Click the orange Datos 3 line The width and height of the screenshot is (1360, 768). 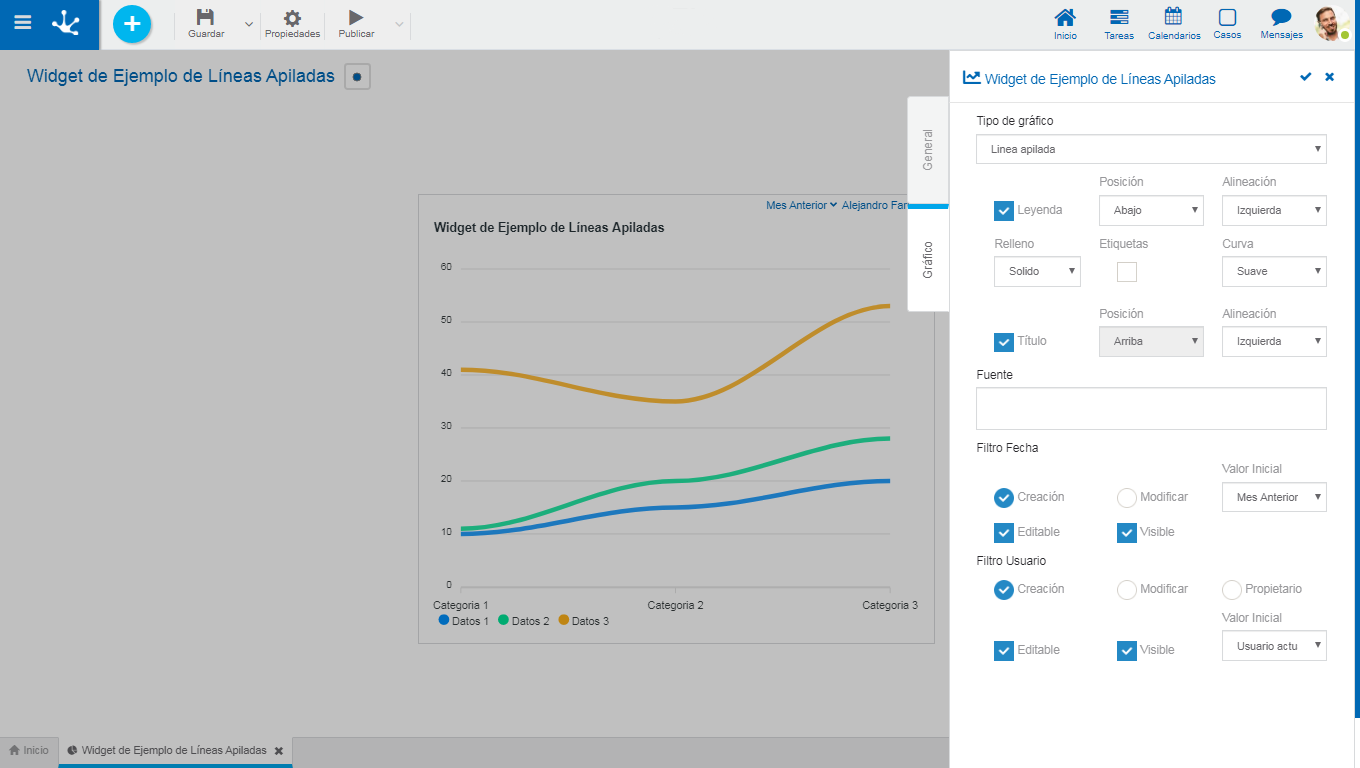[675, 400]
